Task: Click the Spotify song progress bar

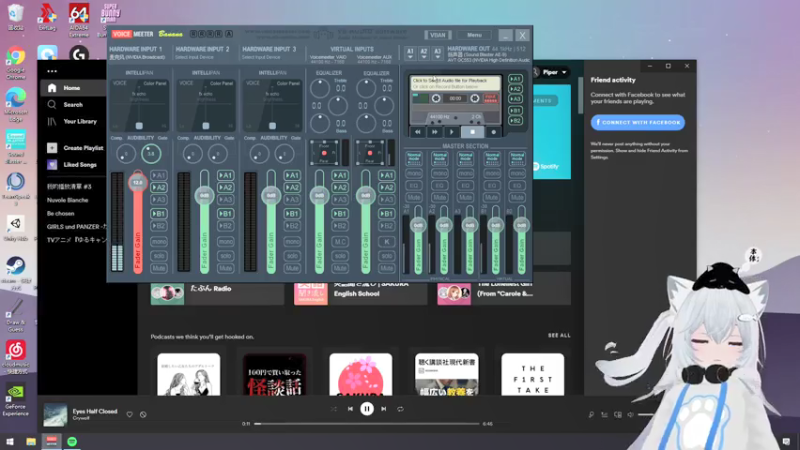Action: pyautogui.click(x=367, y=423)
